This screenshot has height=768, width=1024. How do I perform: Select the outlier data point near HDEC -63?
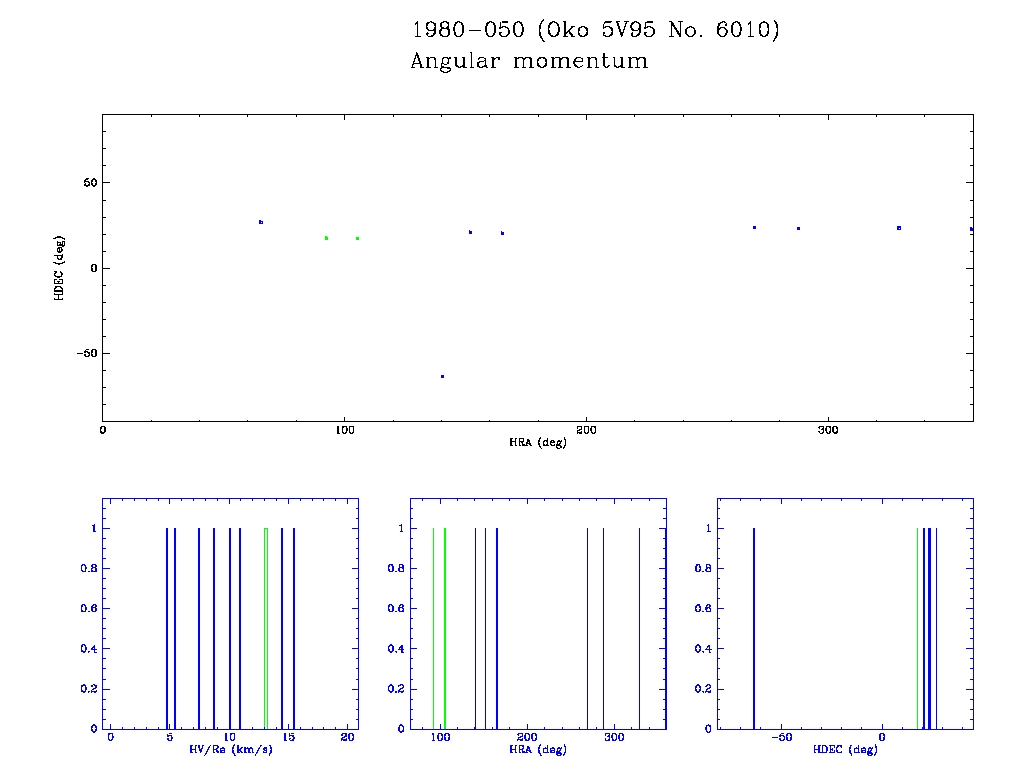pyautogui.click(x=442, y=376)
